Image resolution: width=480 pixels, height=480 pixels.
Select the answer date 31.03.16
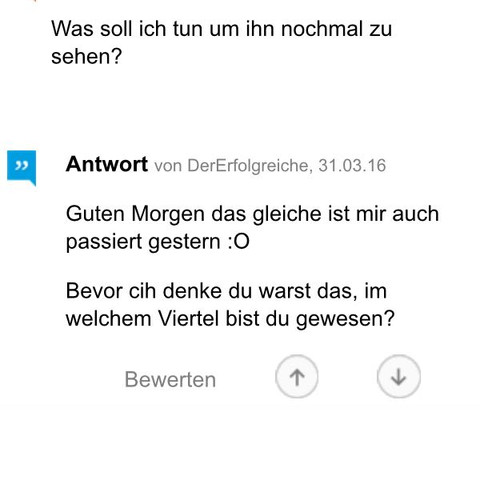coord(352,165)
